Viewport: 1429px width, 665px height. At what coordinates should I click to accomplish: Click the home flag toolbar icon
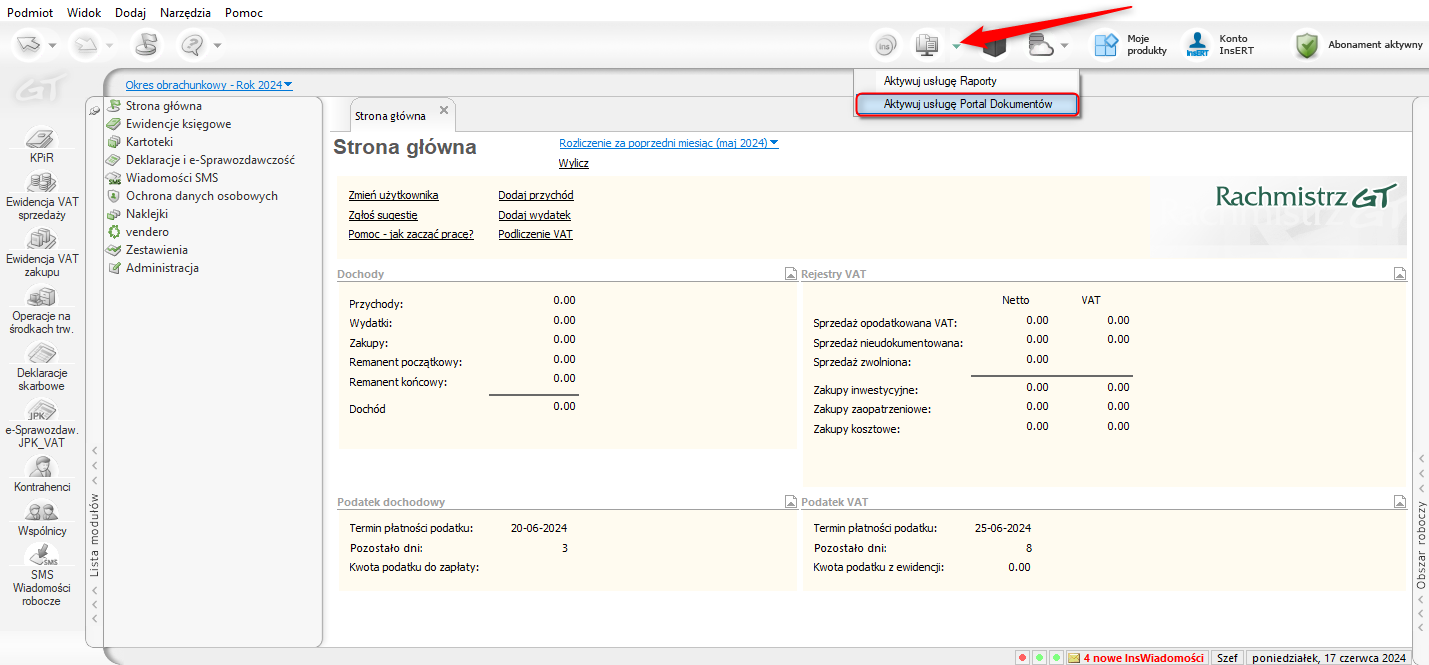pyautogui.click(x=146, y=44)
